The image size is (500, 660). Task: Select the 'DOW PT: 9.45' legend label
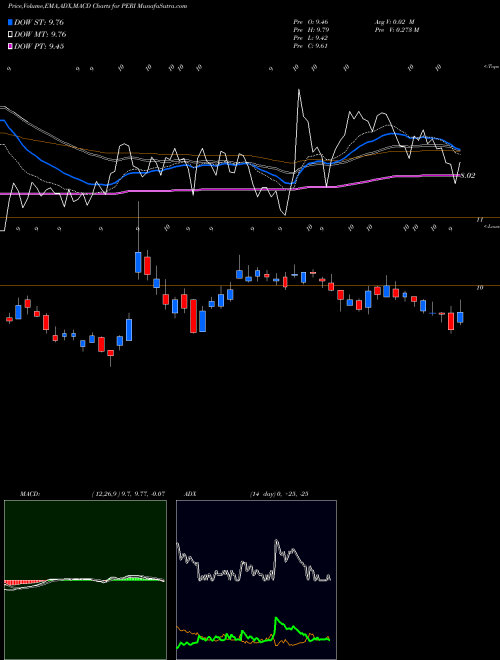[39, 46]
